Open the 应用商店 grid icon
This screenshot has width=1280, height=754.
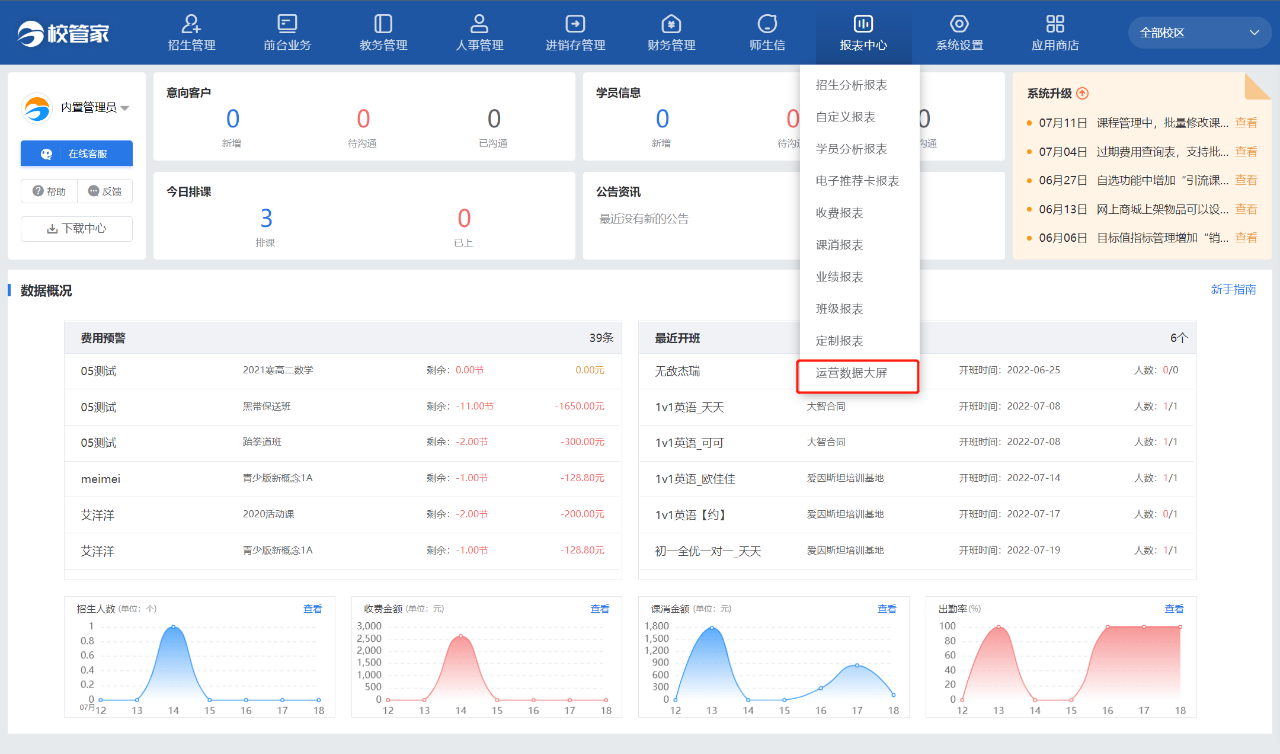(x=1055, y=24)
